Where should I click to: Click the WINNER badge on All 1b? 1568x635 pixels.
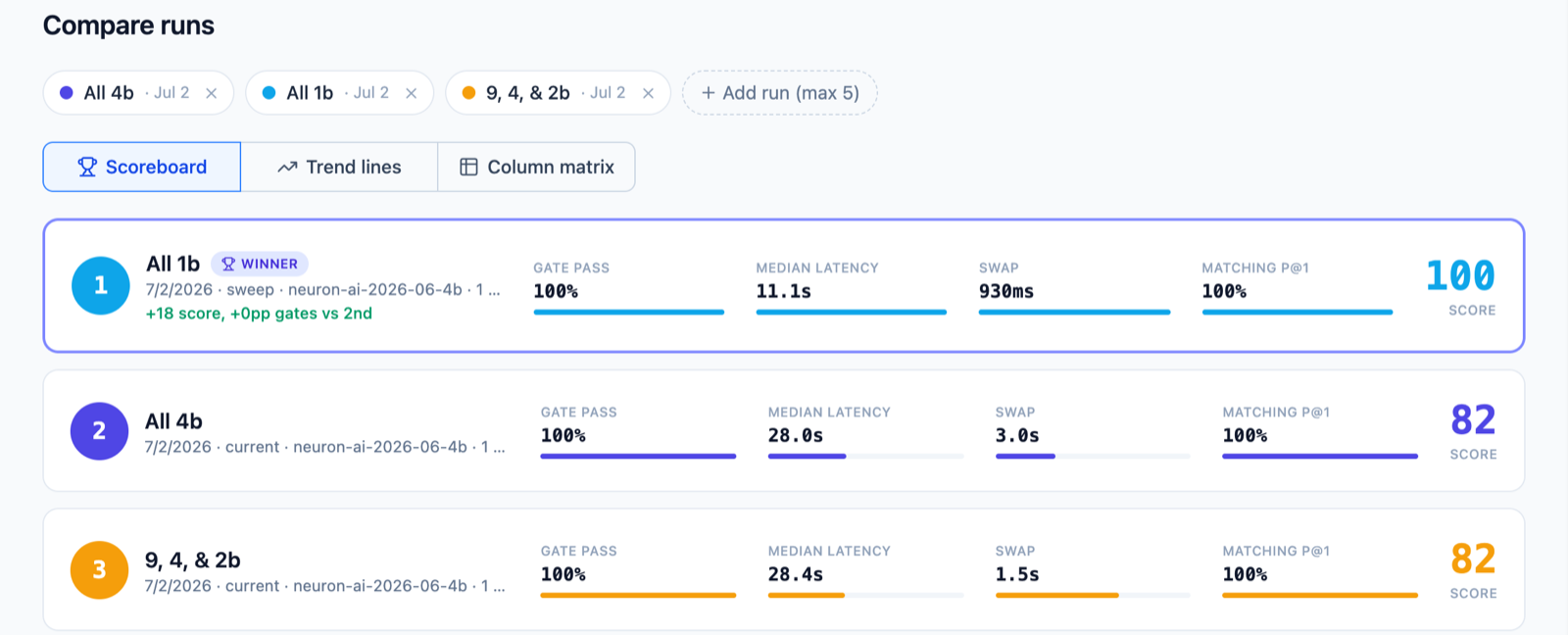coord(260,264)
